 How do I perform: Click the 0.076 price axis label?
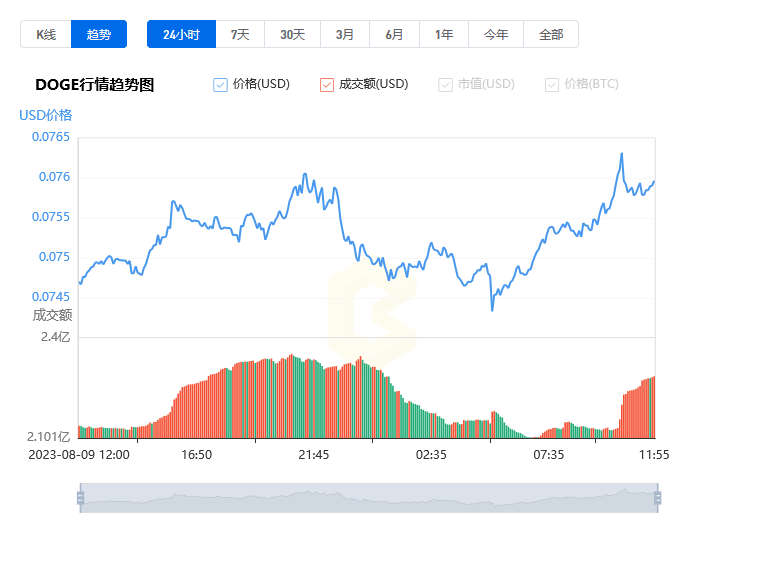click(55, 177)
